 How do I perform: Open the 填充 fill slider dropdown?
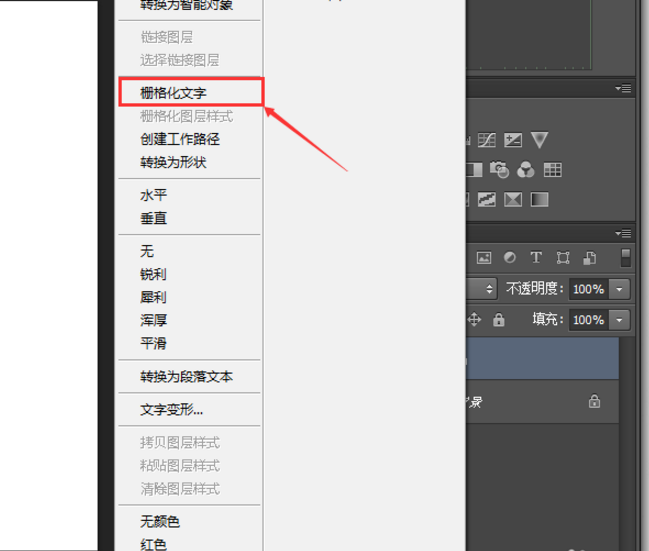pos(619,320)
